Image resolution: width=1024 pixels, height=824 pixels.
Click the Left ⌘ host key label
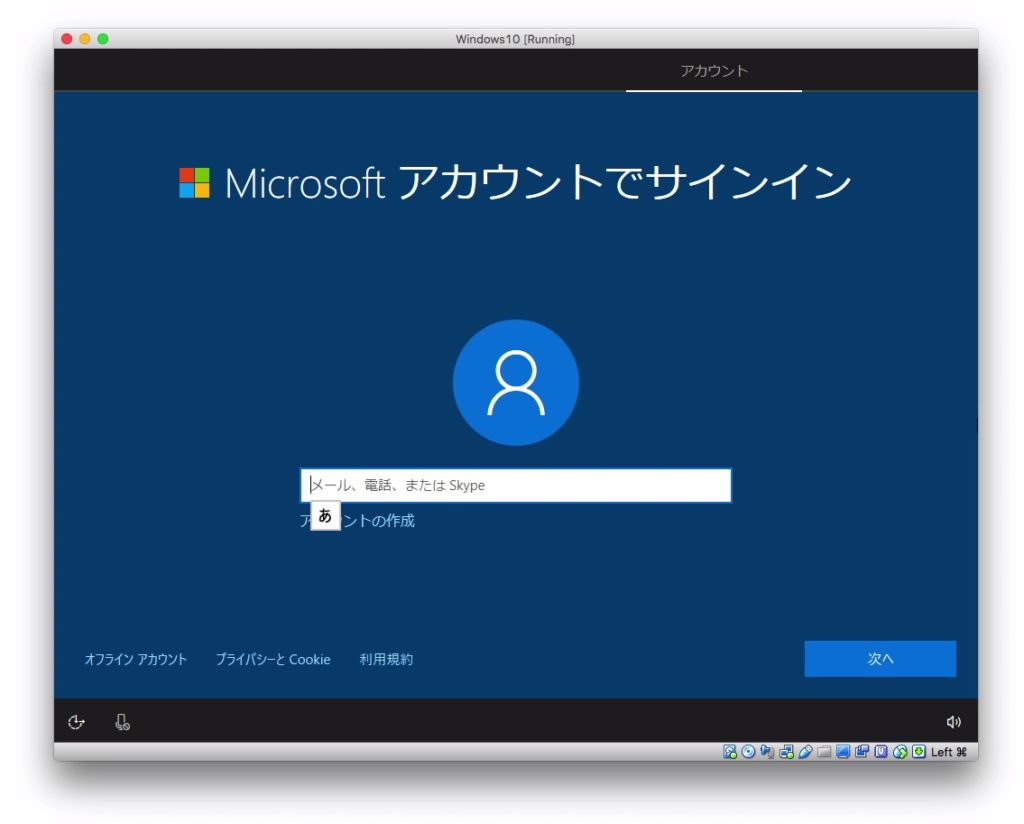pos(949,752)
